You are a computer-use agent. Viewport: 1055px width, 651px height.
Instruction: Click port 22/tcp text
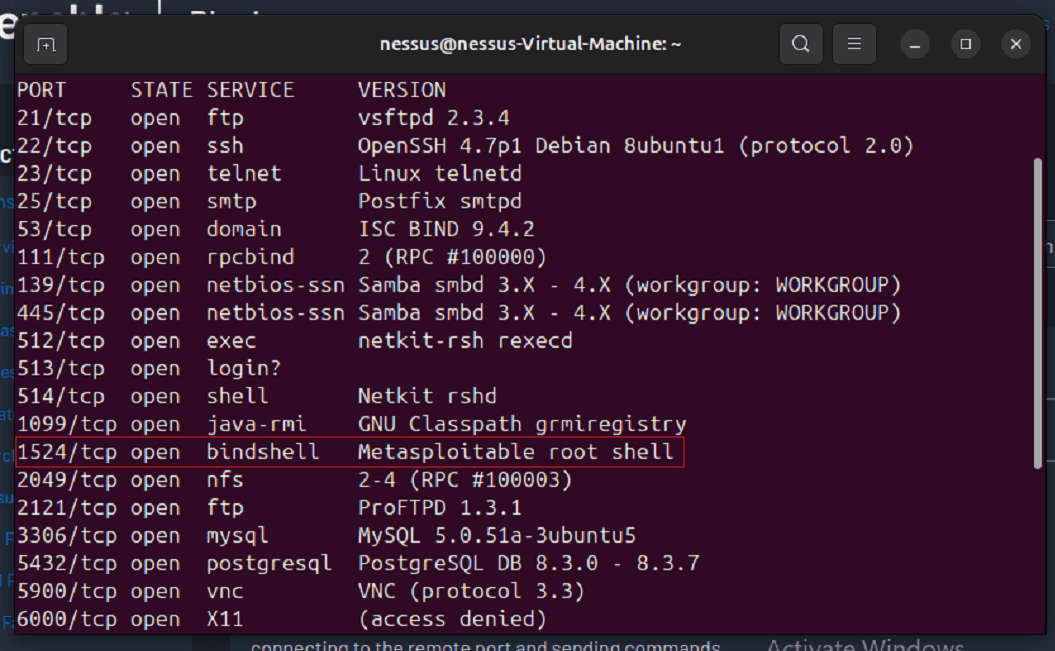pyautogui.click(x=54, y=146)
